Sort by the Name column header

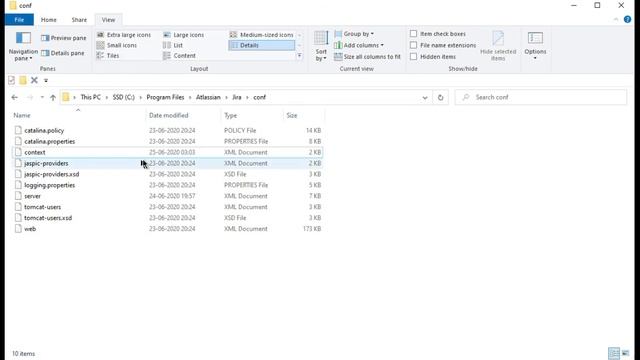[78, 116]
